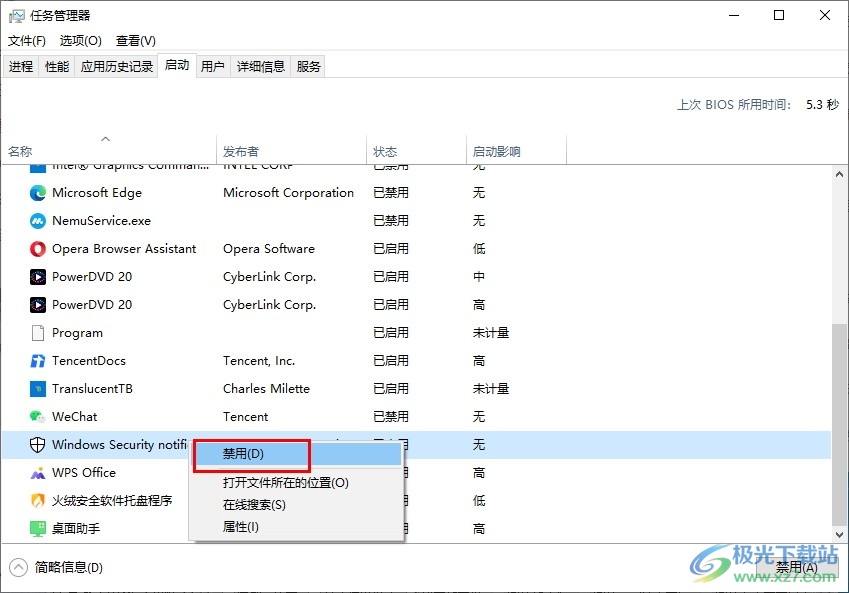This screenshot has height=593, width=849.
Task: Select the Program row name
Action: pyautogui.click(x=77, y=333)
